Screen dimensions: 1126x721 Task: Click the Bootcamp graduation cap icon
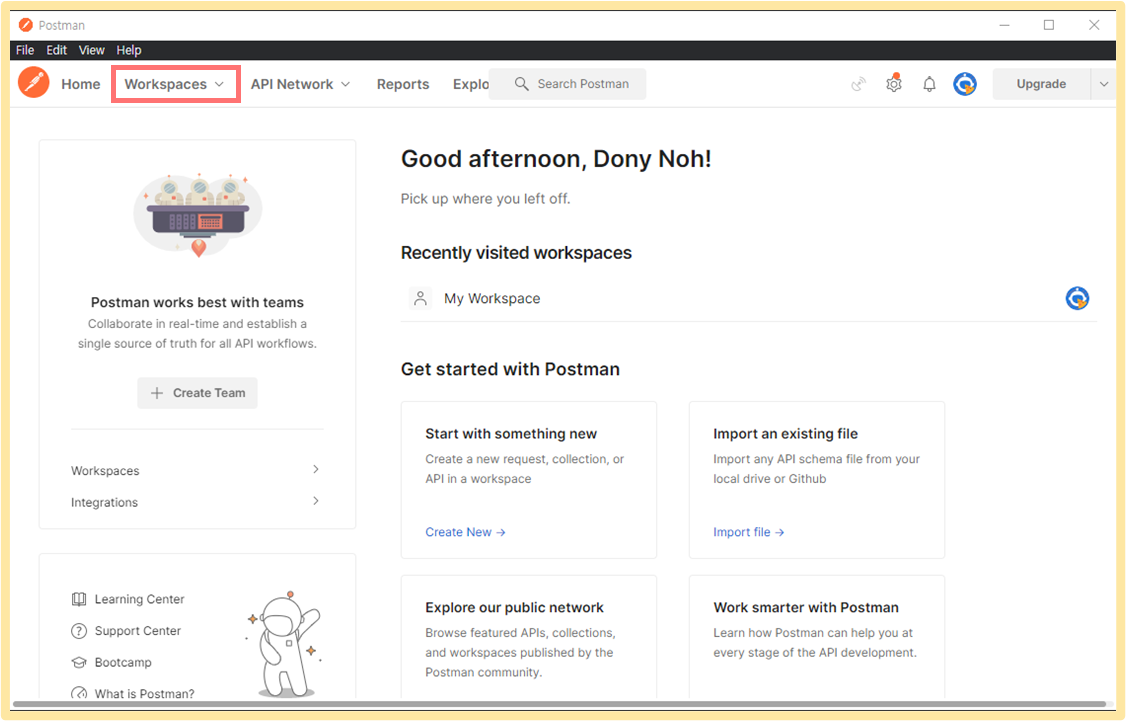click(79, 662)
